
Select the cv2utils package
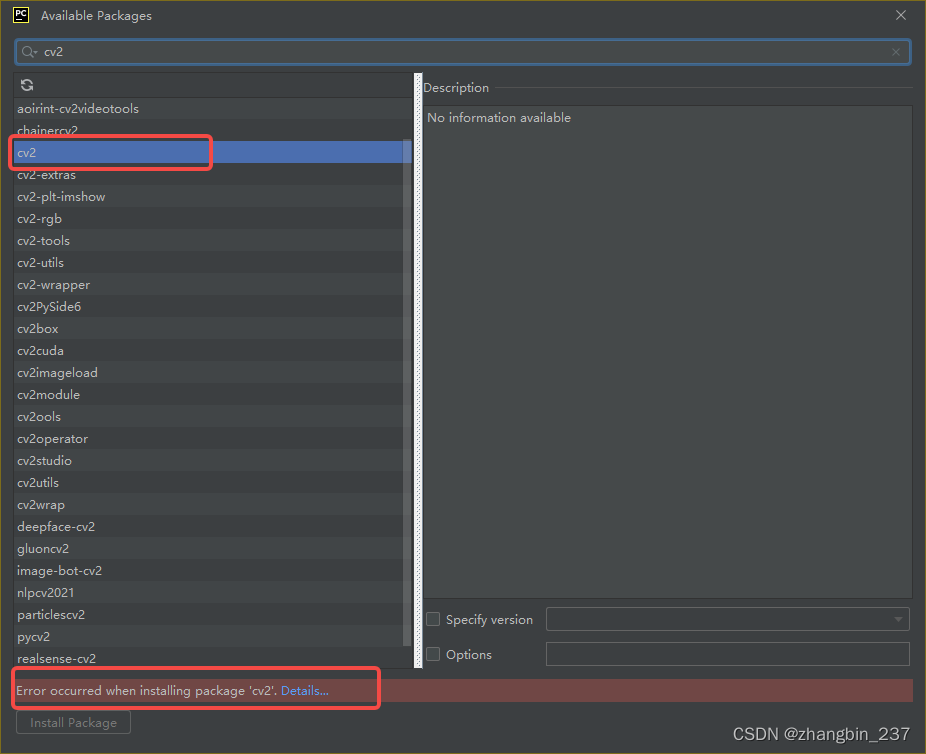pos(213,482)
